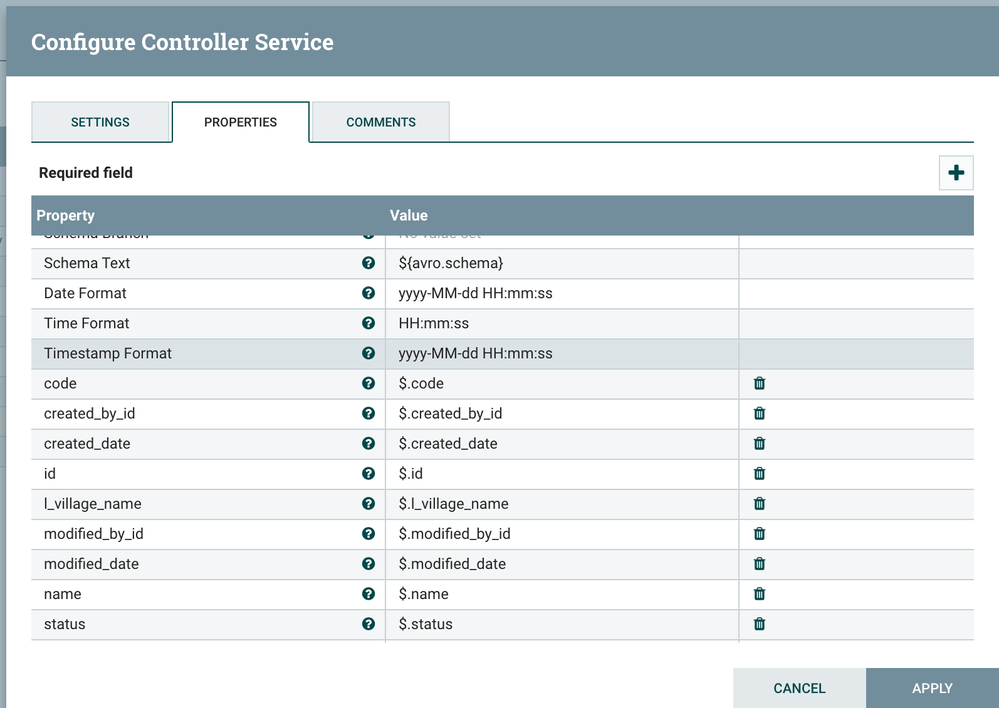Edit the $.status value cell
This screenshot has height=708, width=999.
562,623
